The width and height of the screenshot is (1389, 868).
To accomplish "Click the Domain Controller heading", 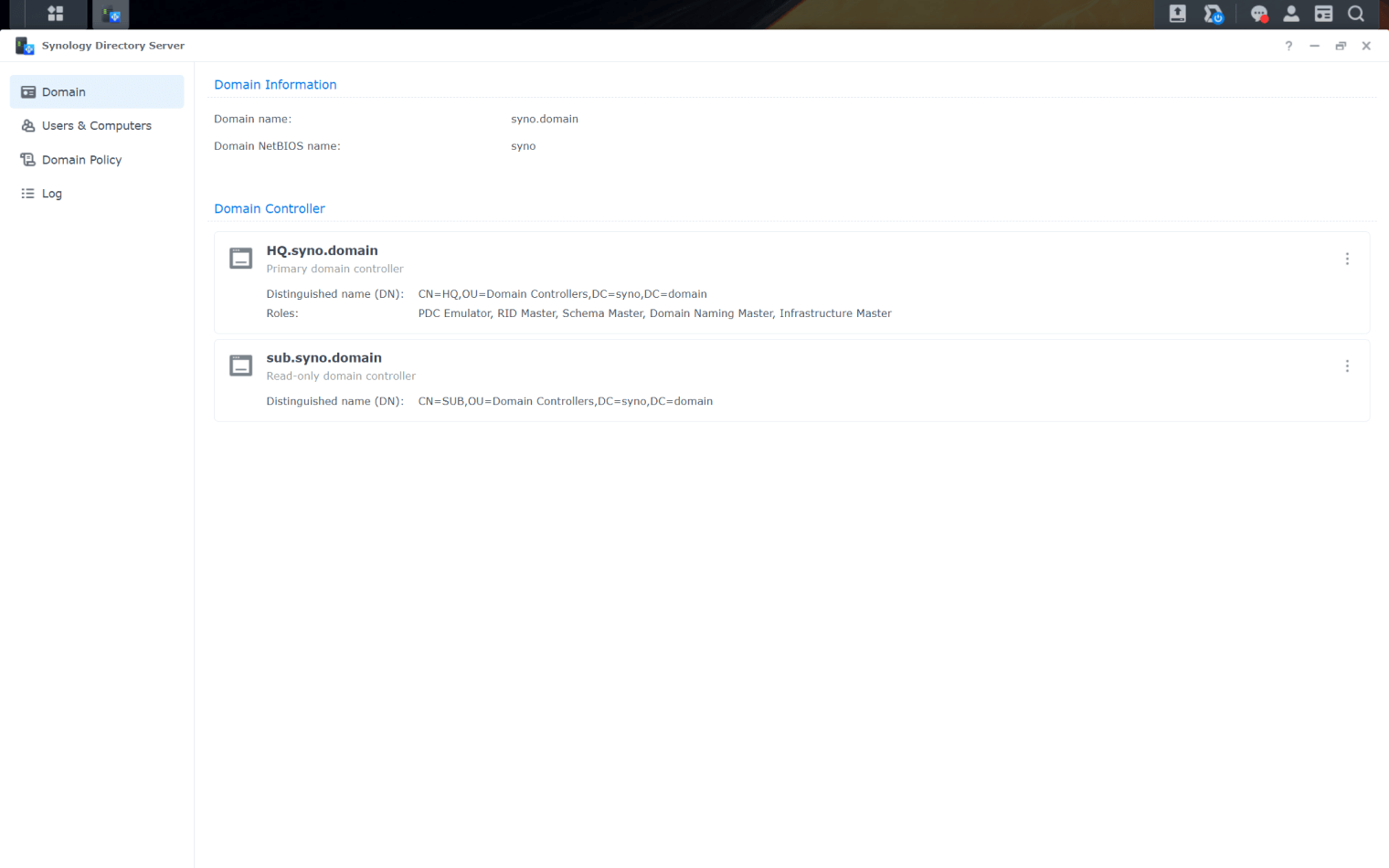I will coord(270,209).
